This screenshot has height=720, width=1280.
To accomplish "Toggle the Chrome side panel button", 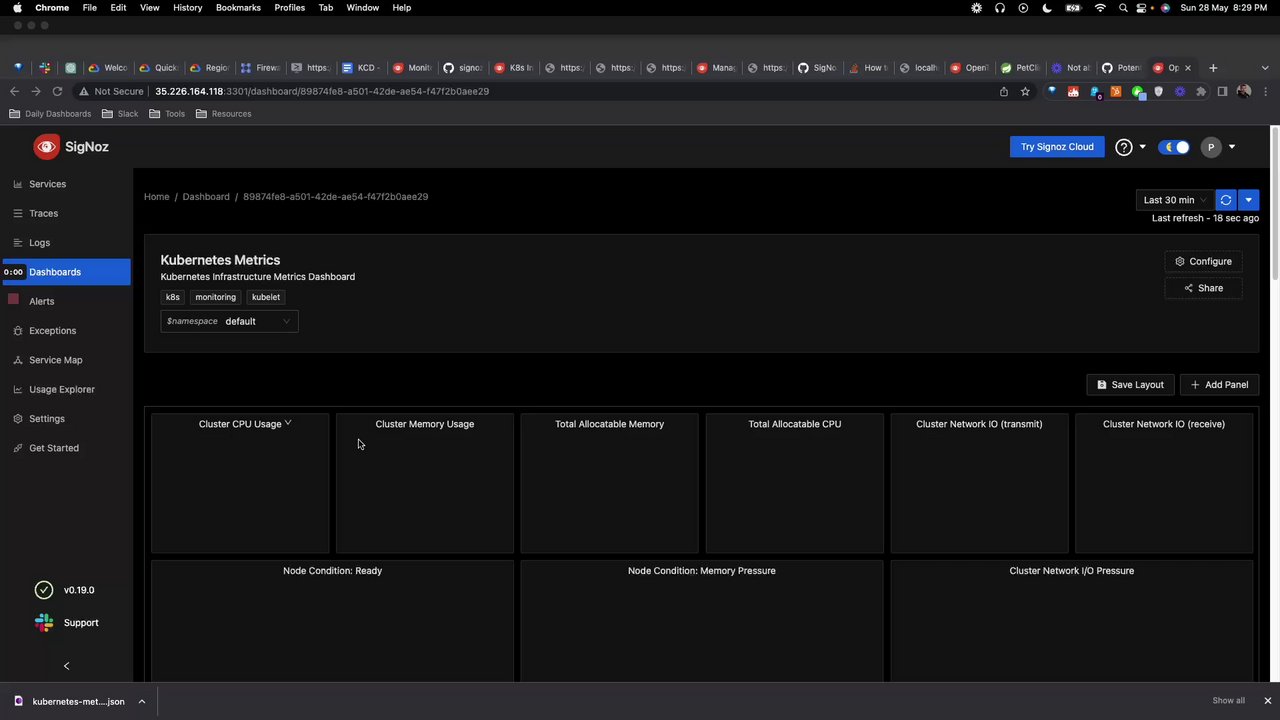I will [x=1222, y=91].
